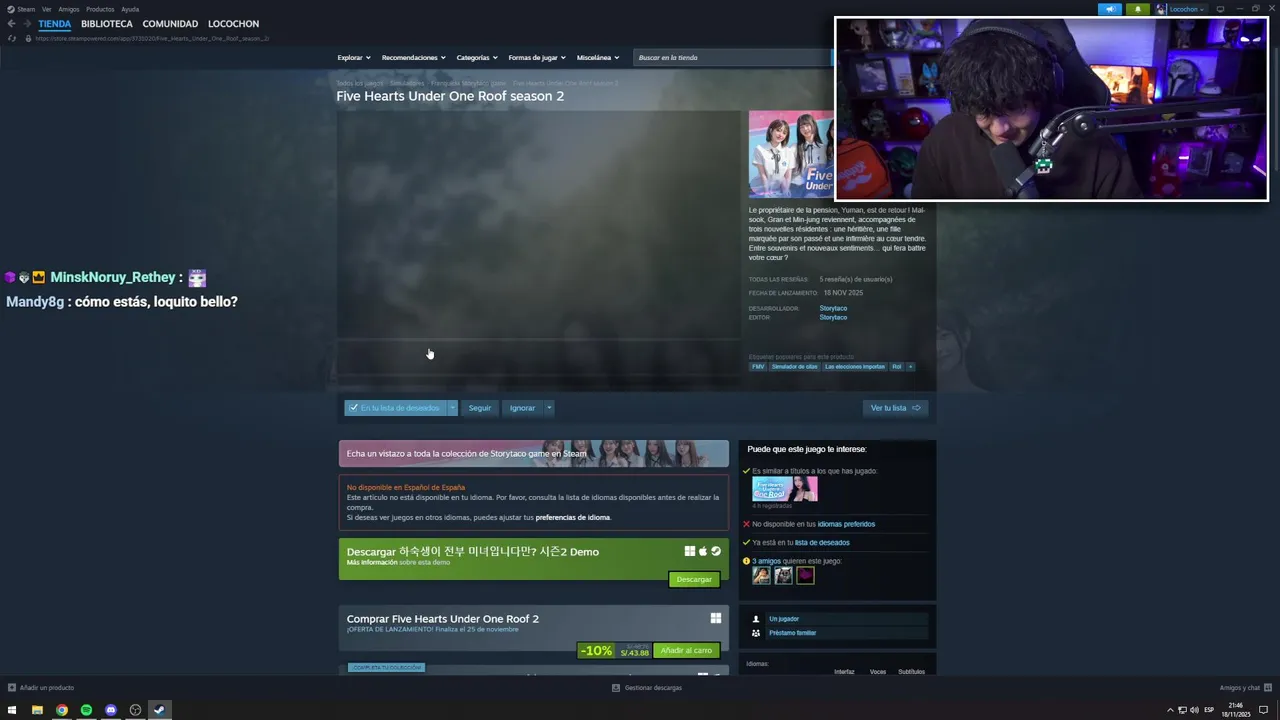Open the Storytaco developer link

pyautogui.click(x=833, y=308)
